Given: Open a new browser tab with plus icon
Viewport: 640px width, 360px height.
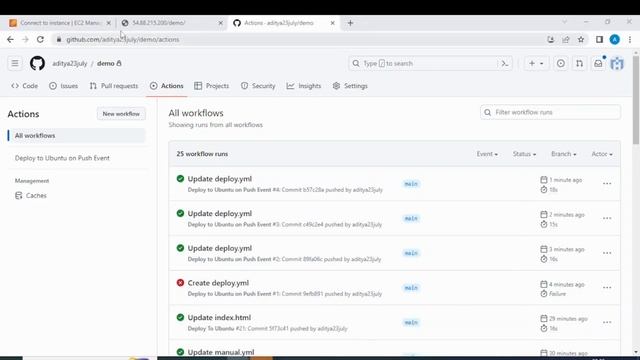Looking at the screenshot, I should tap(350, 23).
